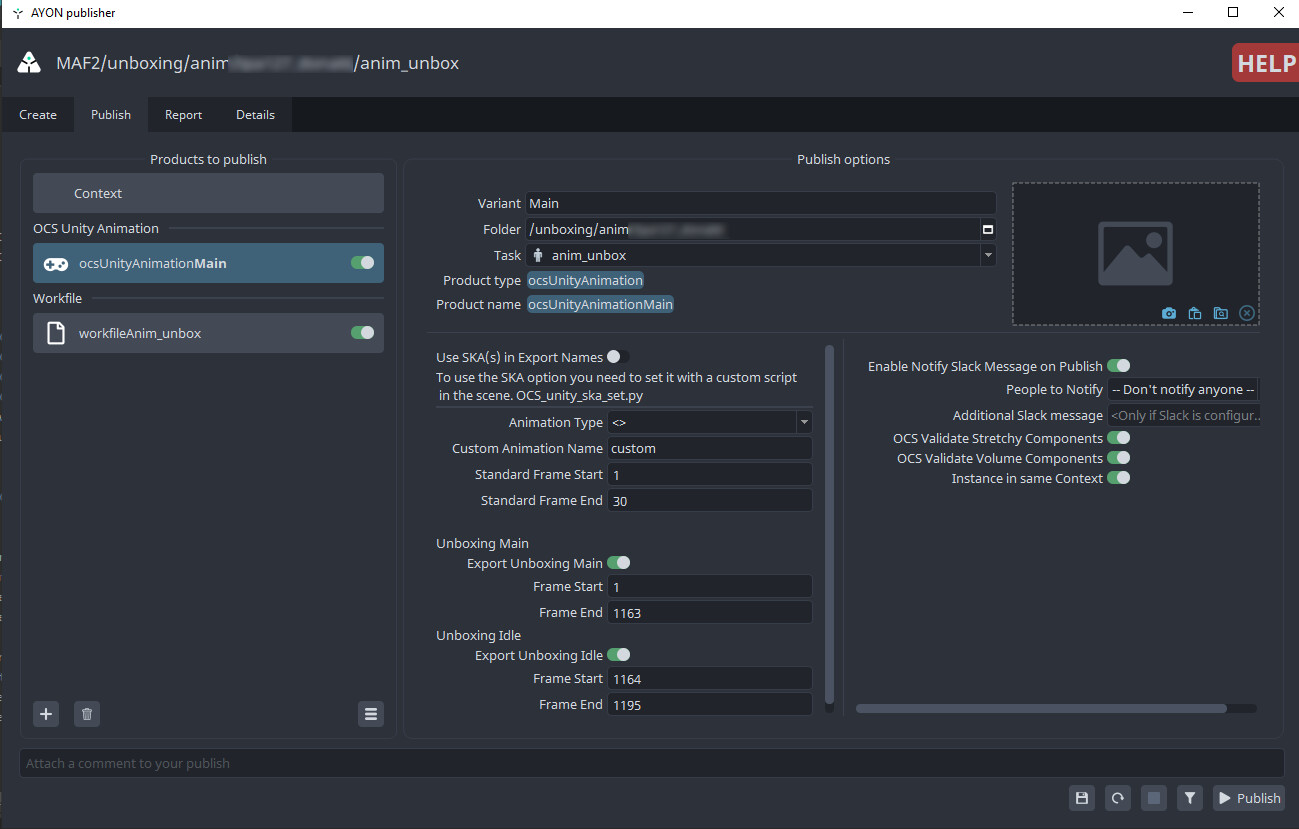Viewport: 1299px width, 829px height.
Task: Click the Publish button
Action: click(x=1249, y=798)
